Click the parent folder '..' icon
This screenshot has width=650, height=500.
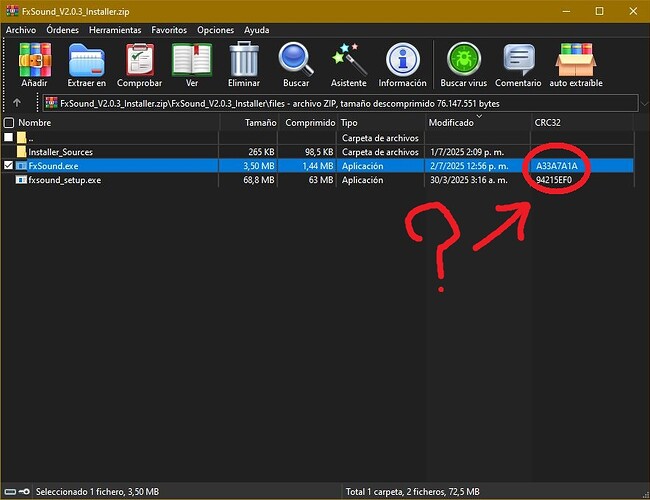[22, 138]
